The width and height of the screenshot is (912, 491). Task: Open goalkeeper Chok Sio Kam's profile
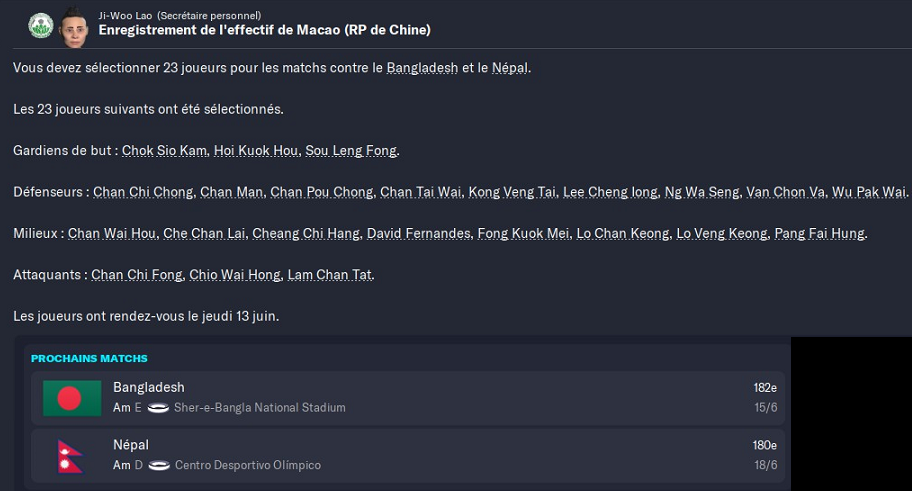tap(164, 151)
